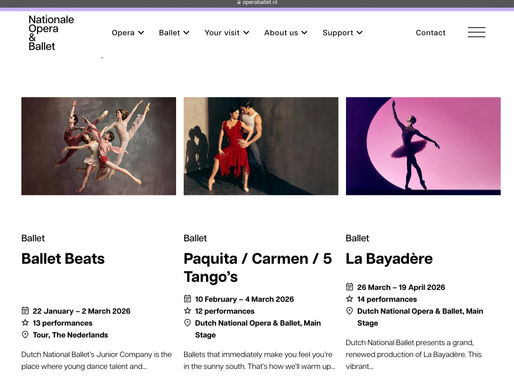Go to the Contact page

[430, 33]
